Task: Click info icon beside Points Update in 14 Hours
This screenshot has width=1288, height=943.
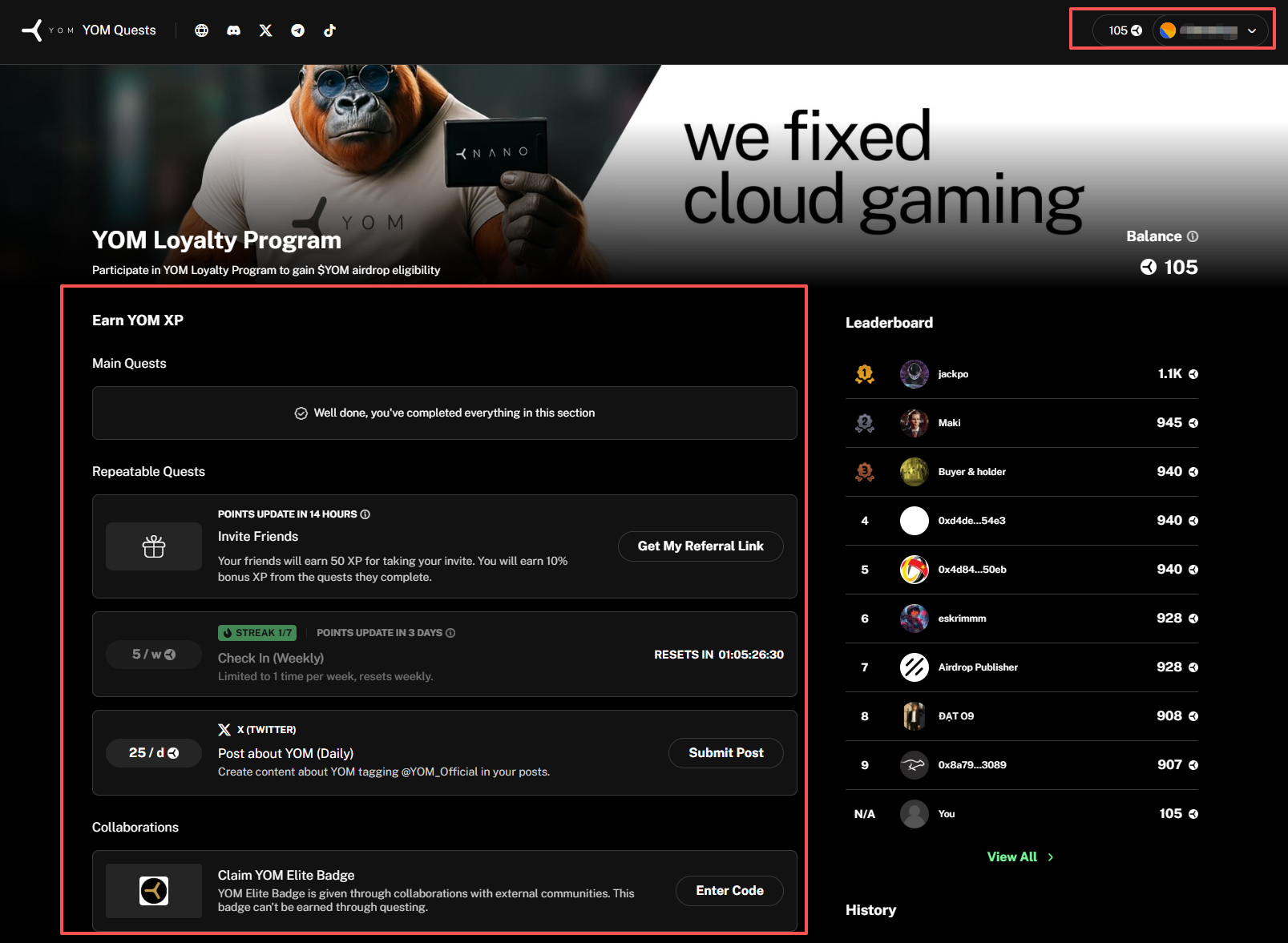Action: point(365,514)
